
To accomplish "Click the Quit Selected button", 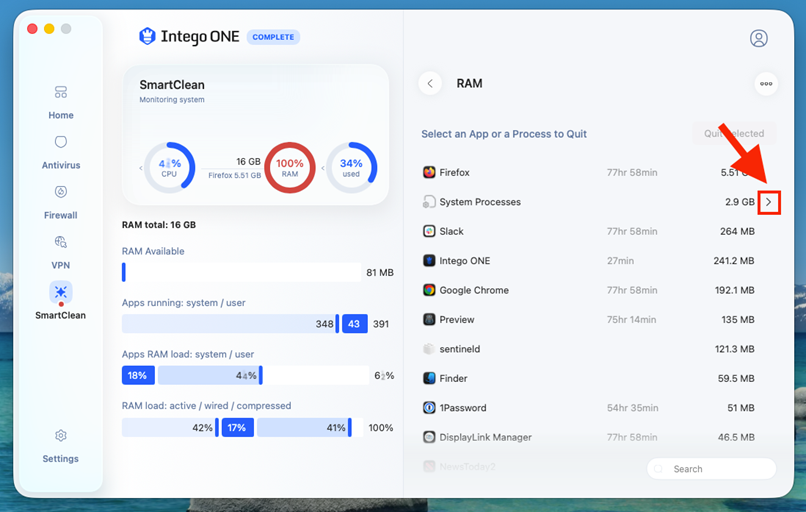I will coord(734,134).
